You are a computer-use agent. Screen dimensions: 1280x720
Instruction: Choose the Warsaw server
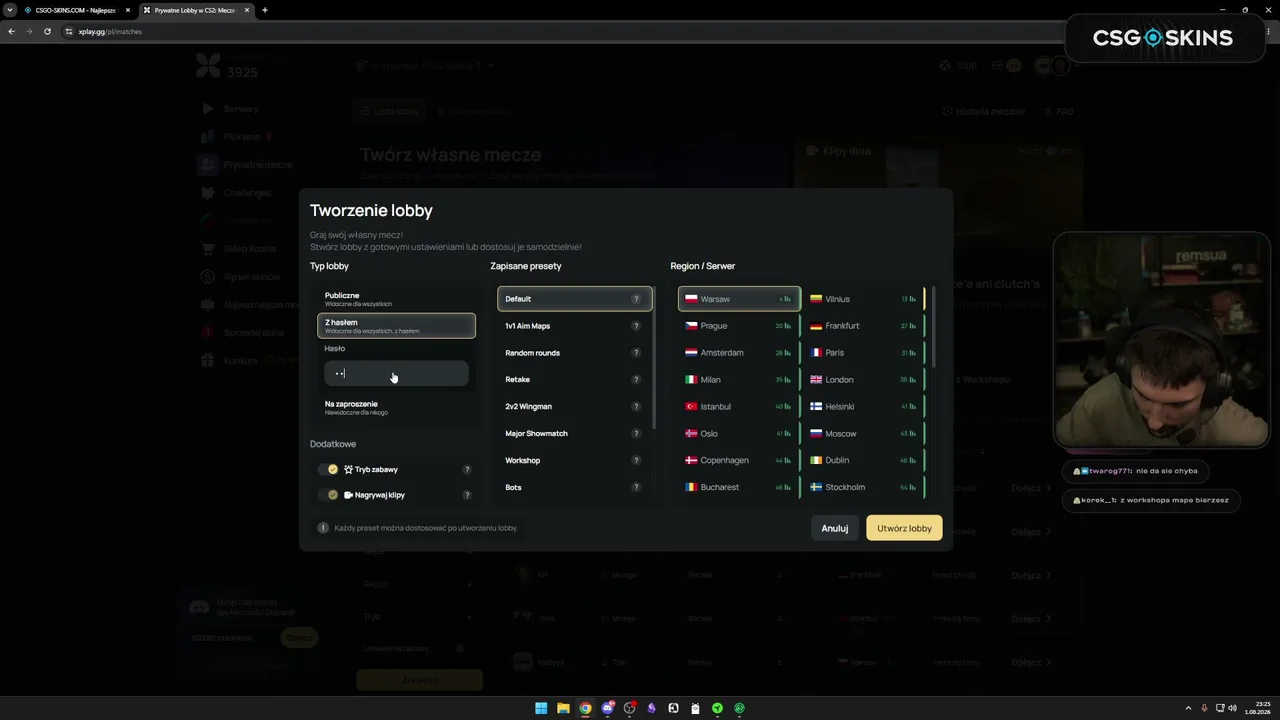pos(739,299)
